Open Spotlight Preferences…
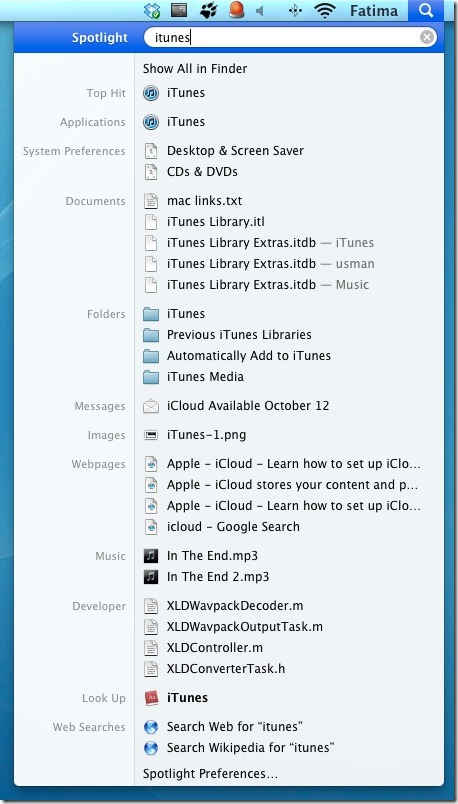The image size is (458, 804). pos(210,773)
